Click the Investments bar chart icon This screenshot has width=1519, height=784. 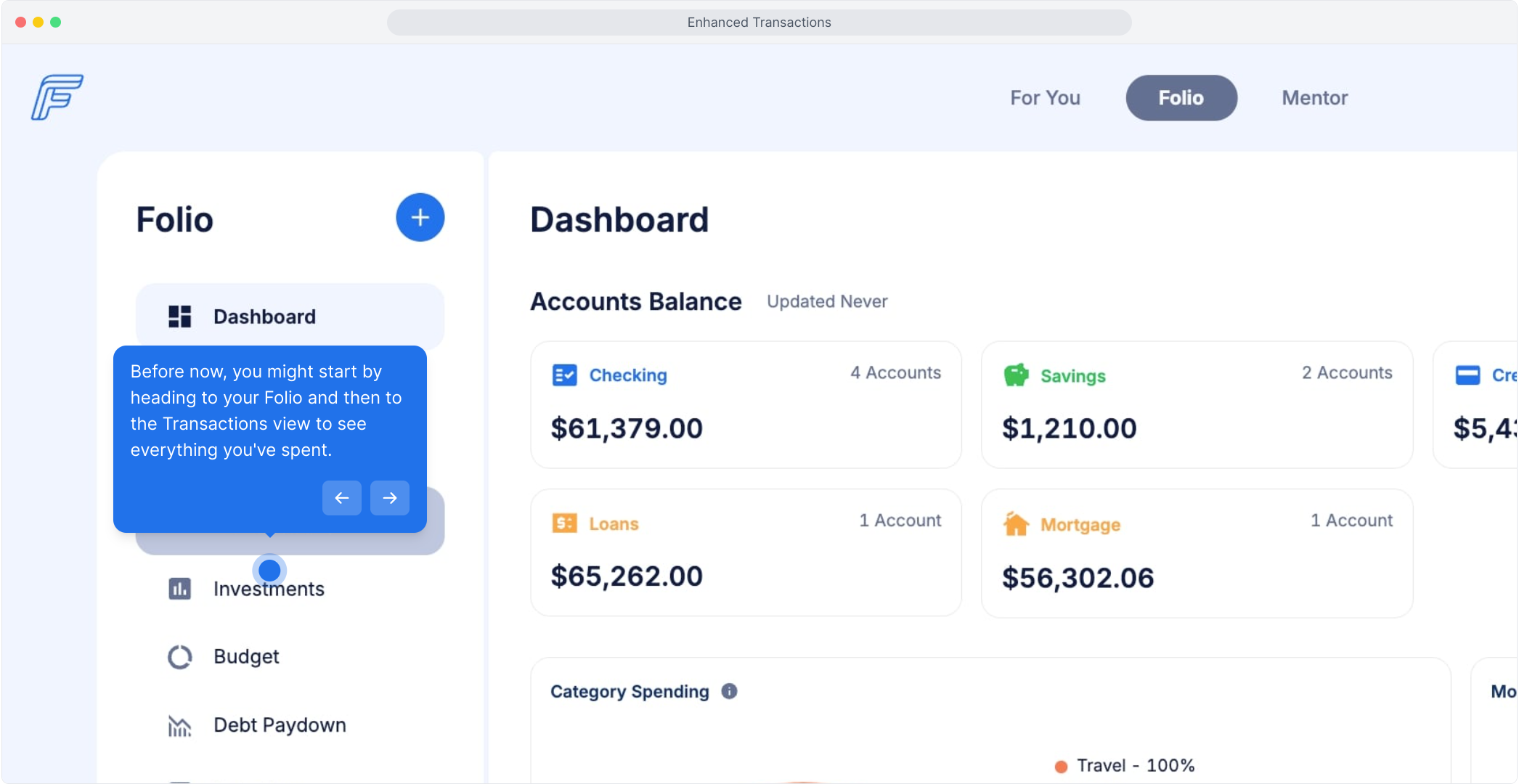[x=179, y=589]
